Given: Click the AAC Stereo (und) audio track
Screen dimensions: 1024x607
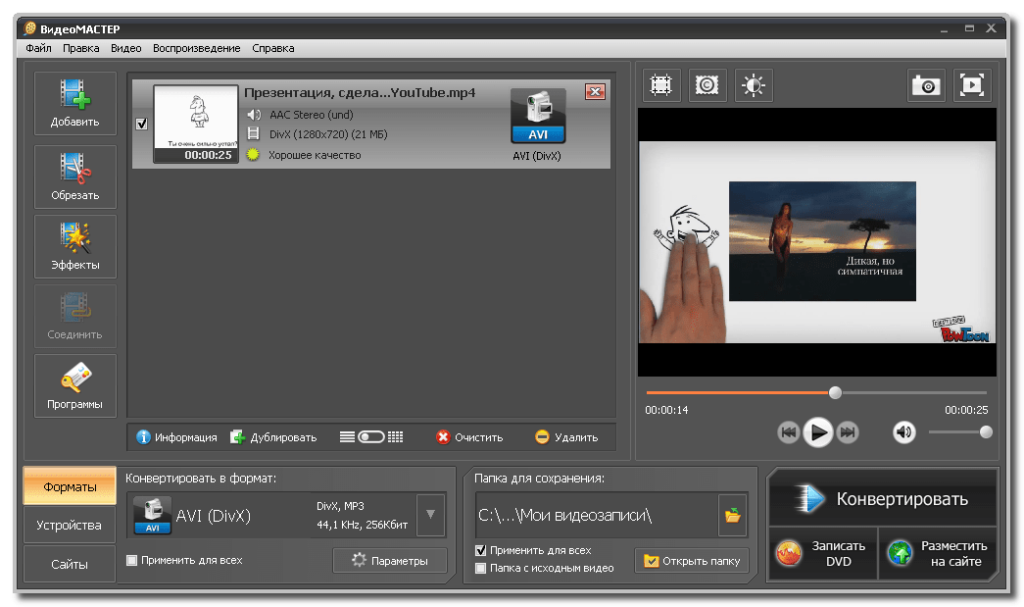Looking at the screenshot, I should [x=300, y=114].
